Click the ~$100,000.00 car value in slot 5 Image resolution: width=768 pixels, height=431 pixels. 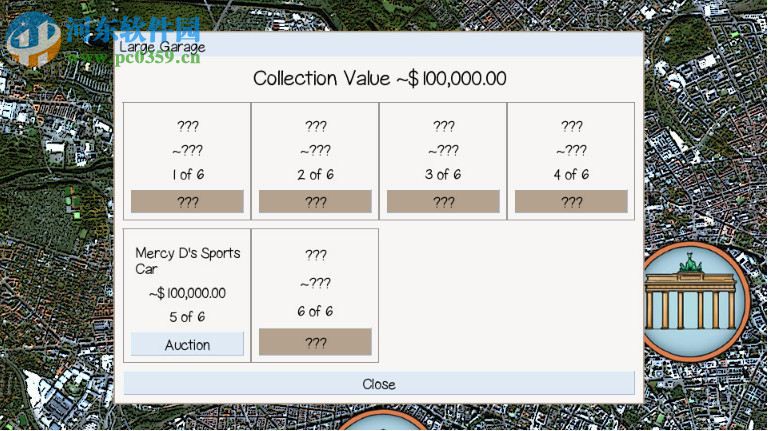[x=187, y=293]
